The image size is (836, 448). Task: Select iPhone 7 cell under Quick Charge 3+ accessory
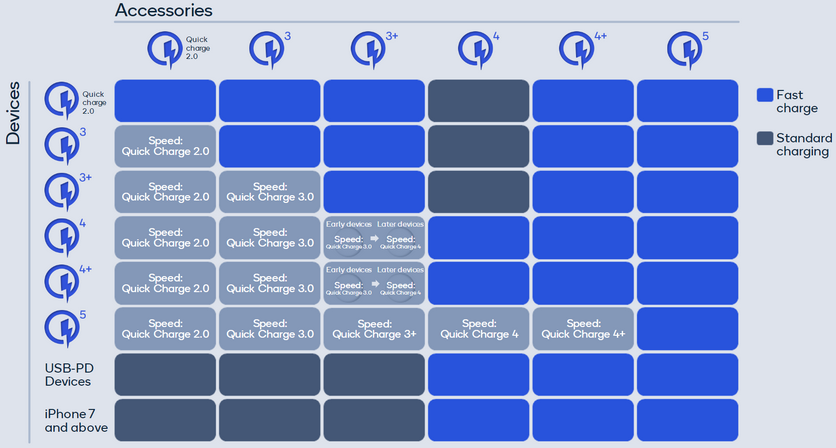click(374, 420)
